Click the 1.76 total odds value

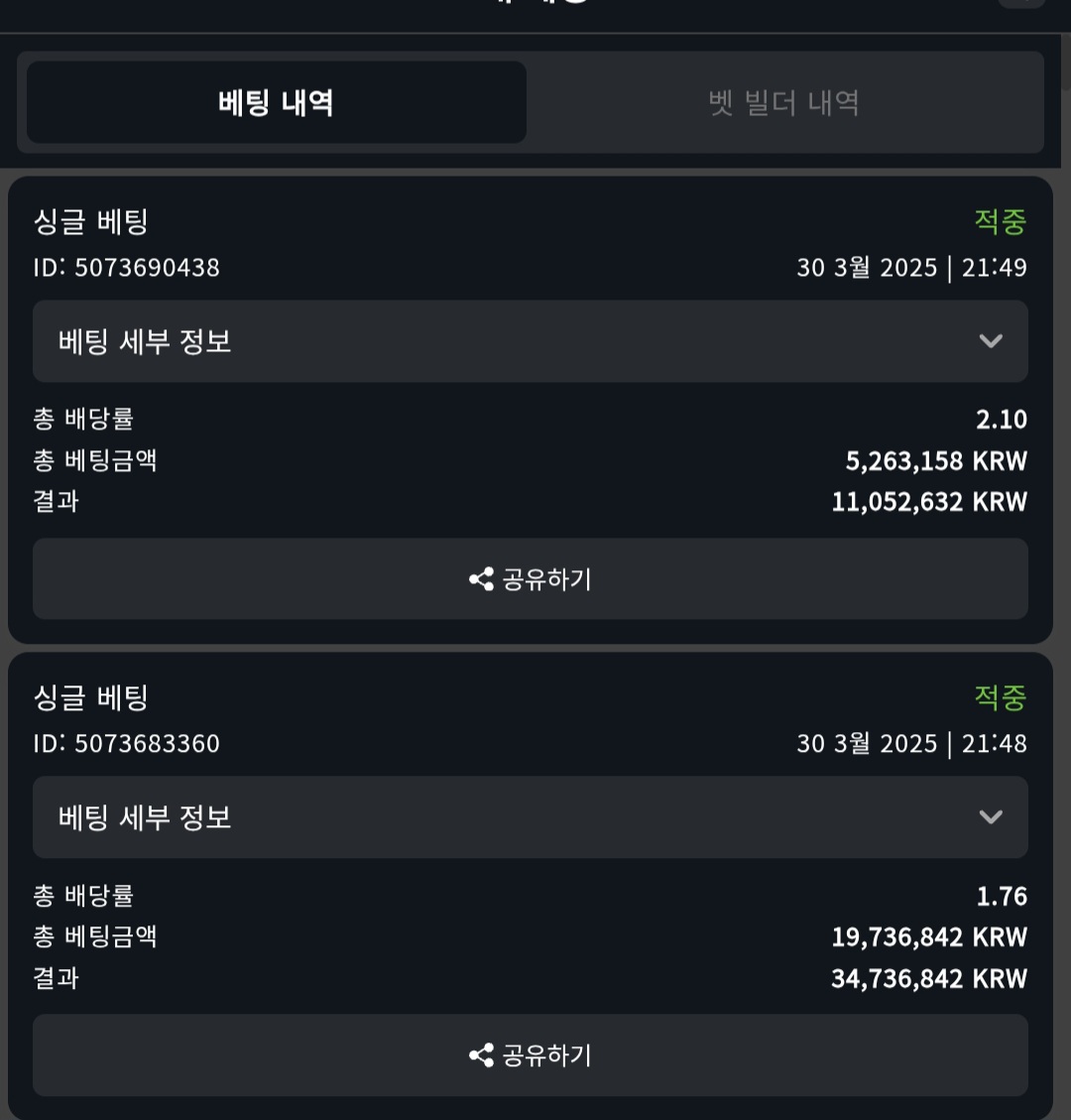(x=1001, y=897)
